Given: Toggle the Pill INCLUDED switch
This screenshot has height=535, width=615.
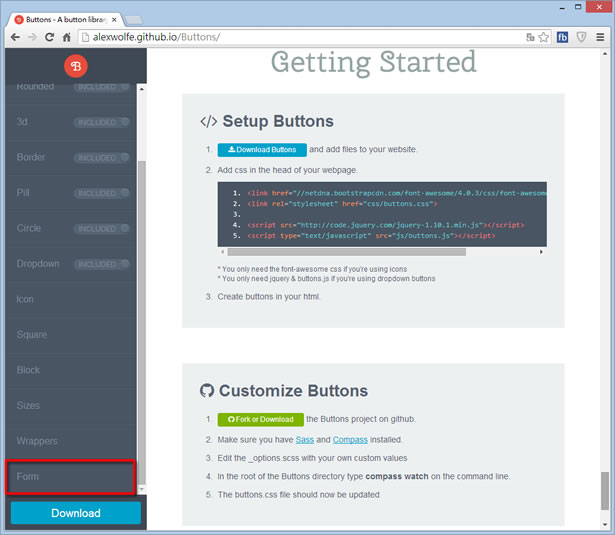Looking at the screenshot, I should pos(101,193).
